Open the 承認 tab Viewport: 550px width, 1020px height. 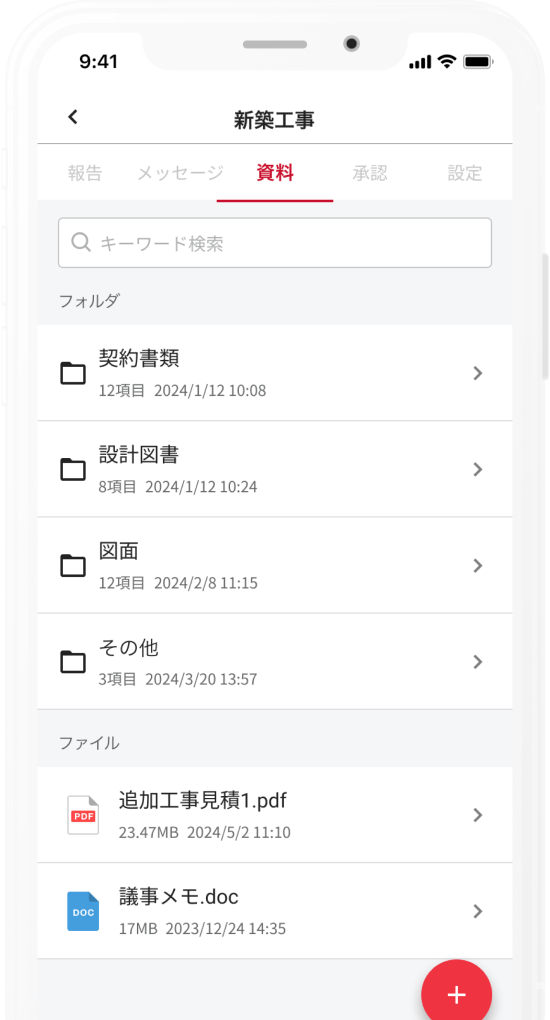coord(370,173)
